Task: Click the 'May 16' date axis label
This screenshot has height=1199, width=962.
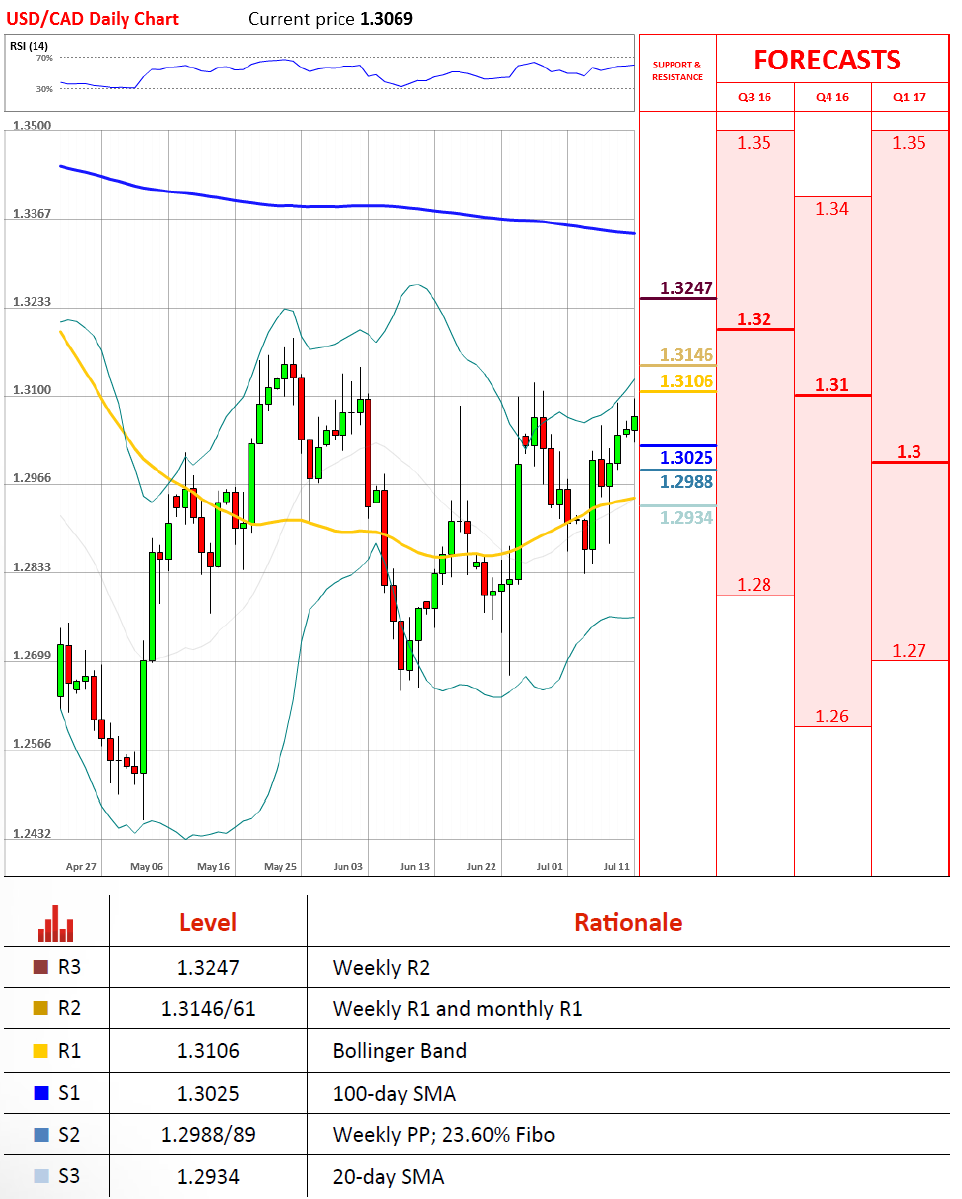Action: pyautogui.click(x=213, y=866)
